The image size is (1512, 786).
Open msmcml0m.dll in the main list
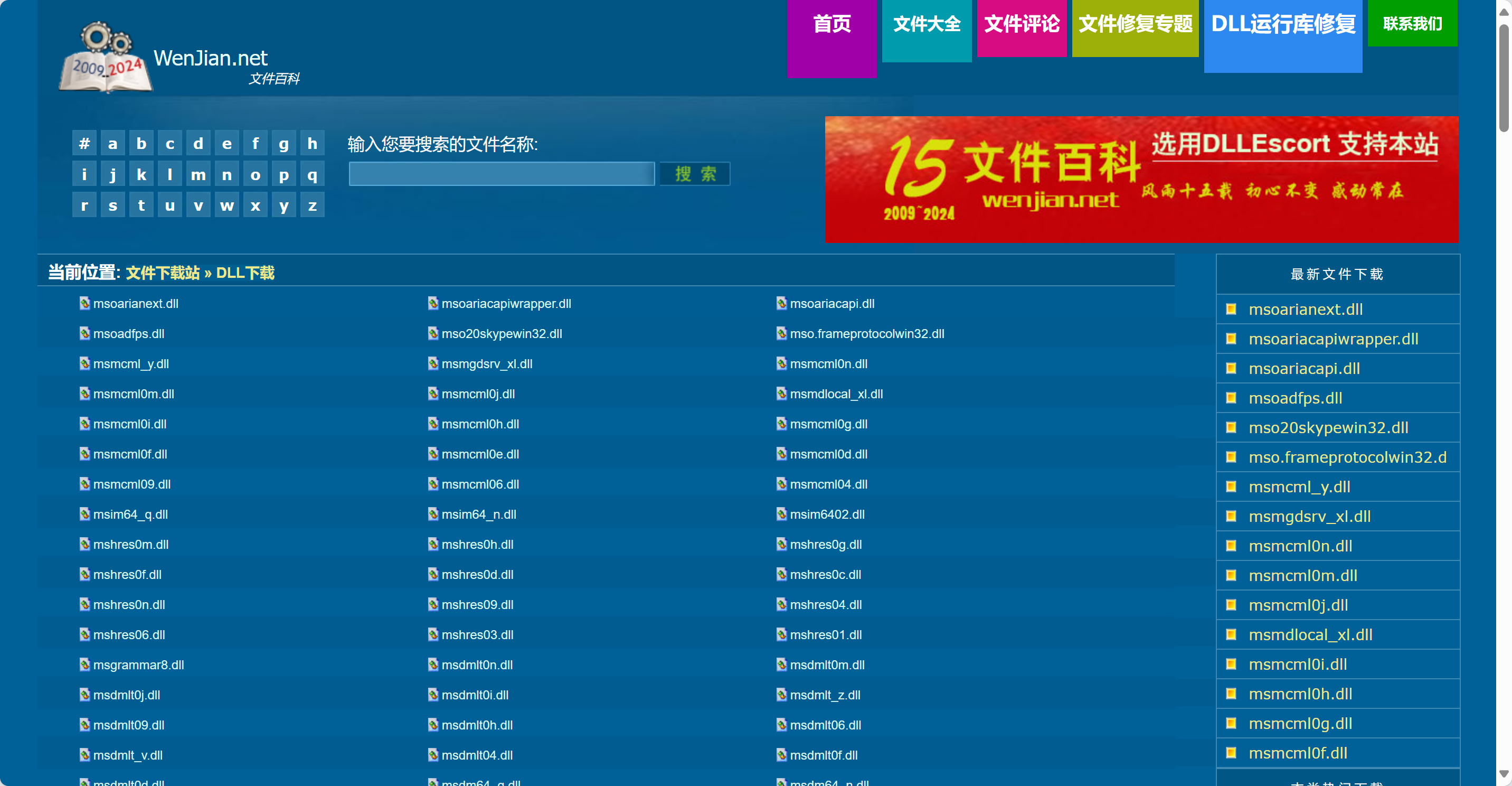point(134,394)
